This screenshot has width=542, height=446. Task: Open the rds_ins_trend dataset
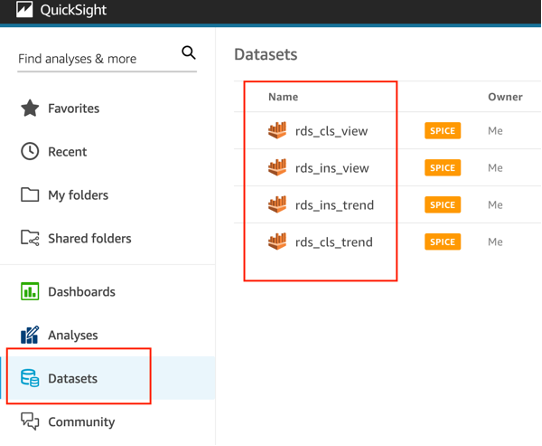tap(334, 205)
